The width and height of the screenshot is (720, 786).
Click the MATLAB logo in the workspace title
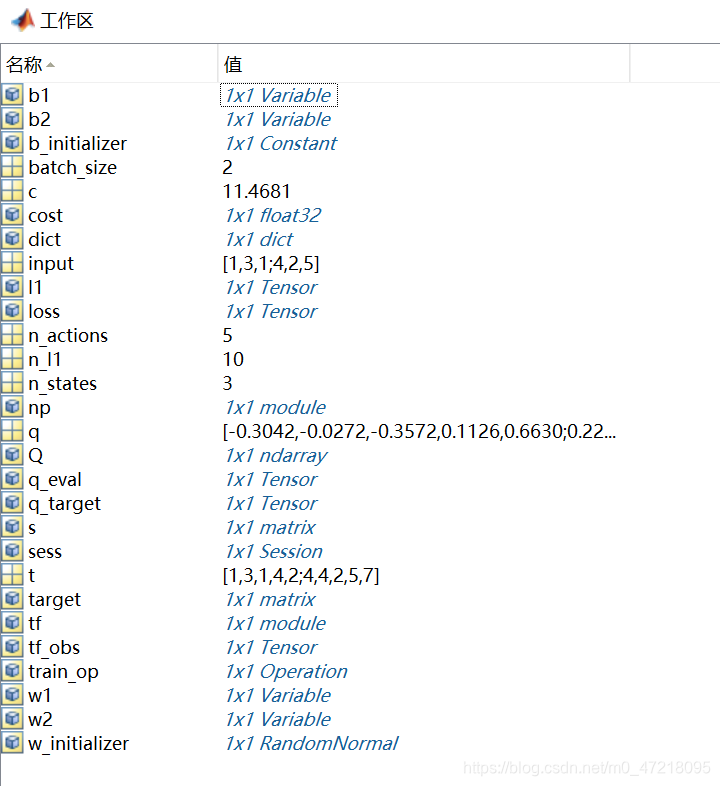click(23, 20)
